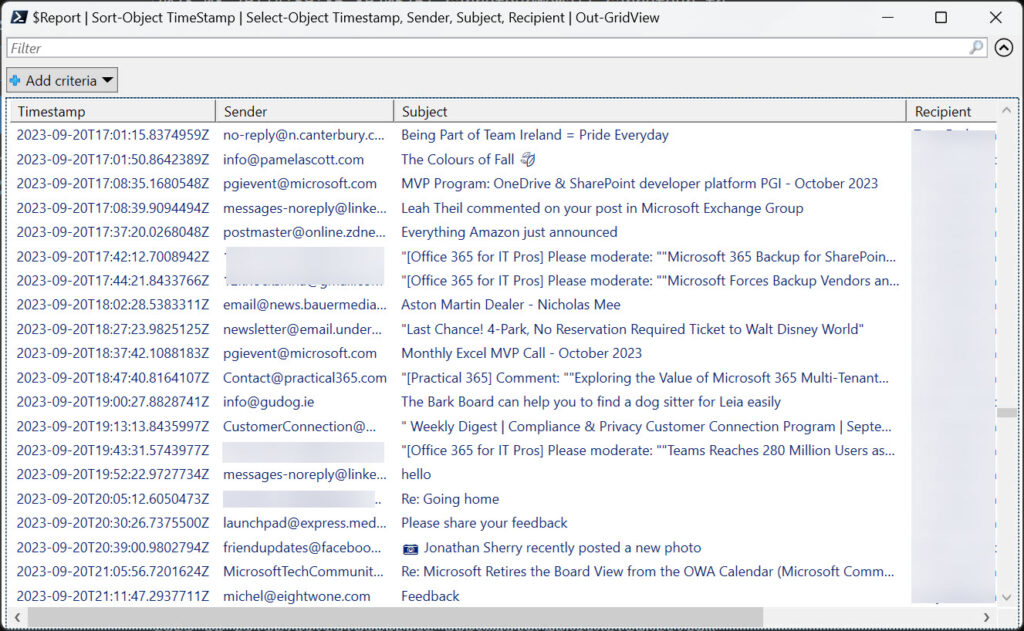The width and height of the screenshot is (1024, 631).
Task: Click sender postmaster@online.zdne...
Action: [304, 233]
